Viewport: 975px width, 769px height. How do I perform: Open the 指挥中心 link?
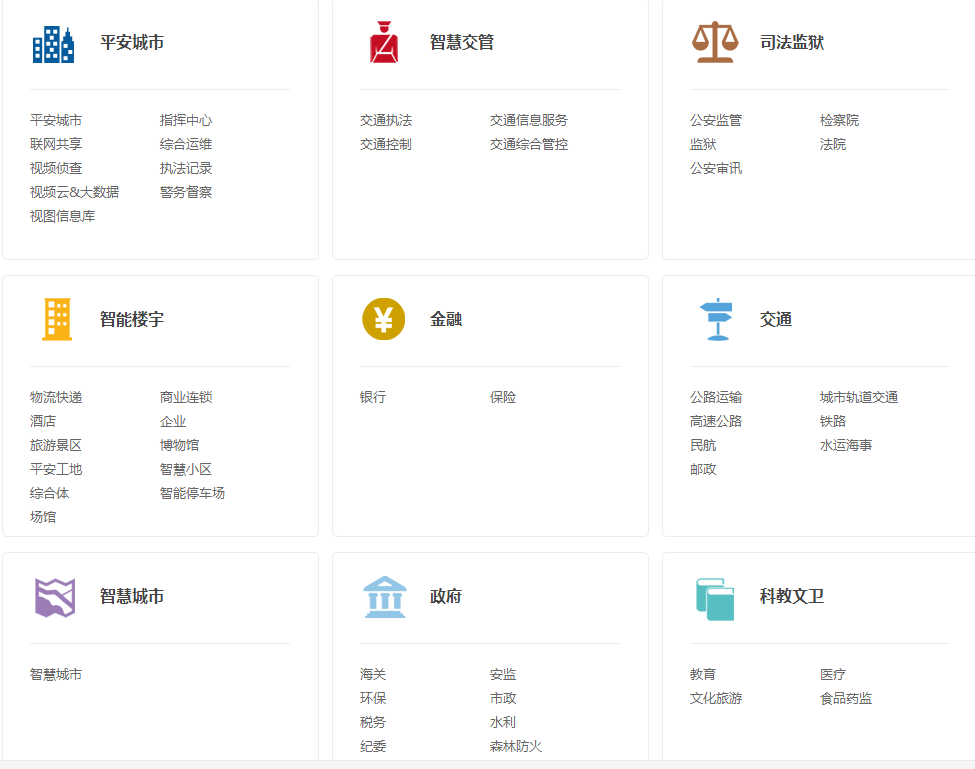point(186,120)
